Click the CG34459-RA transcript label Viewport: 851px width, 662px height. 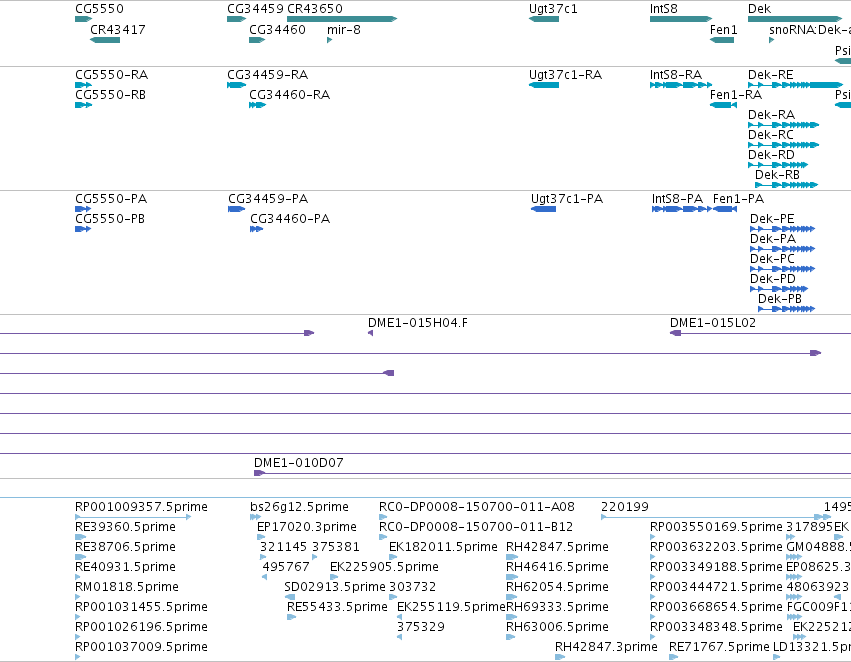[268, 75]
